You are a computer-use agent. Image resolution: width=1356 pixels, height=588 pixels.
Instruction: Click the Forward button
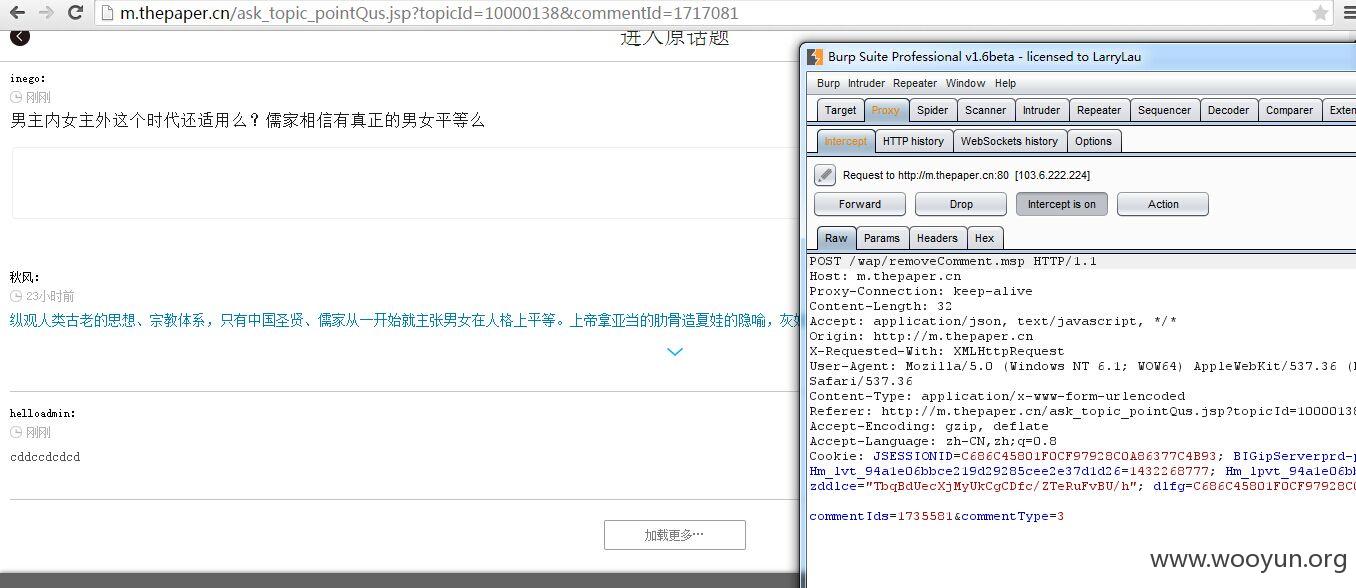(859, 204)
